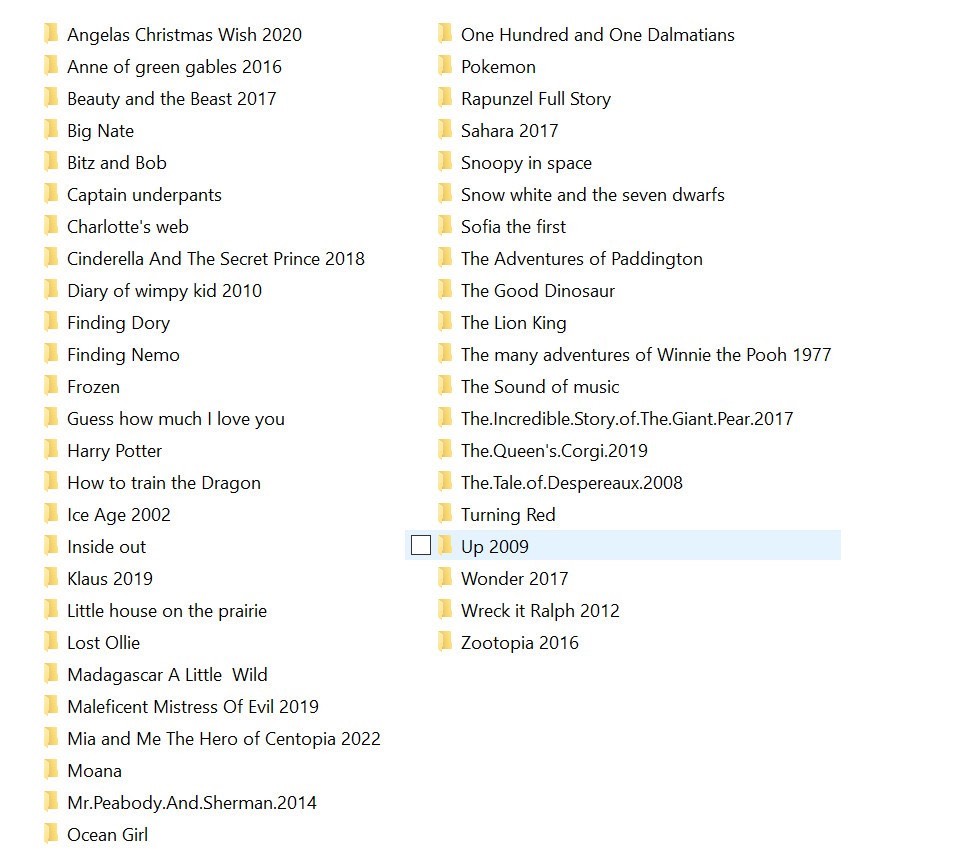The image size is (968, 855).
Task: Click Guess how much I love you
Action: 176,419
